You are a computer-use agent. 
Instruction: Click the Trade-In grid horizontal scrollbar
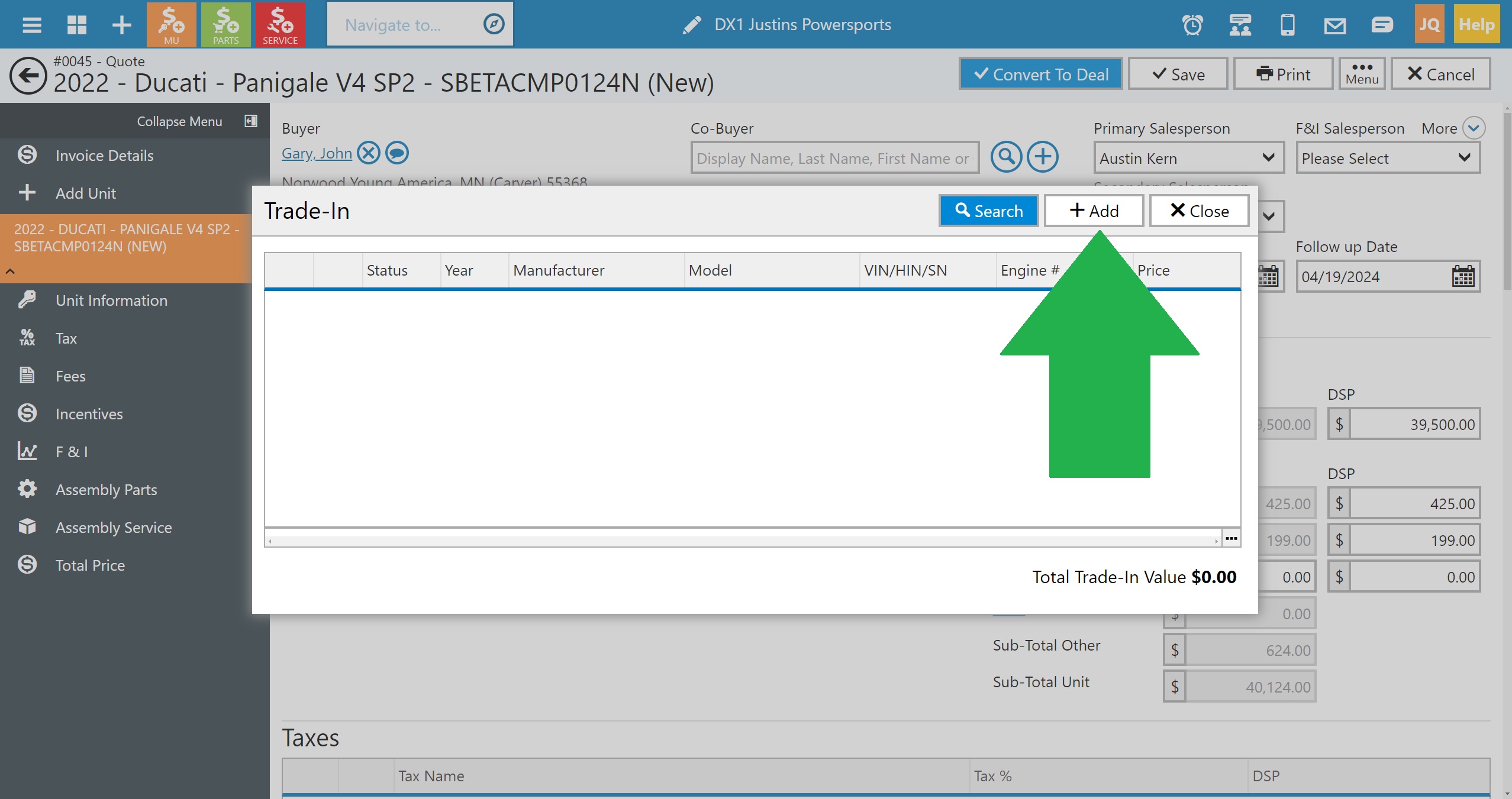(743, 541)
